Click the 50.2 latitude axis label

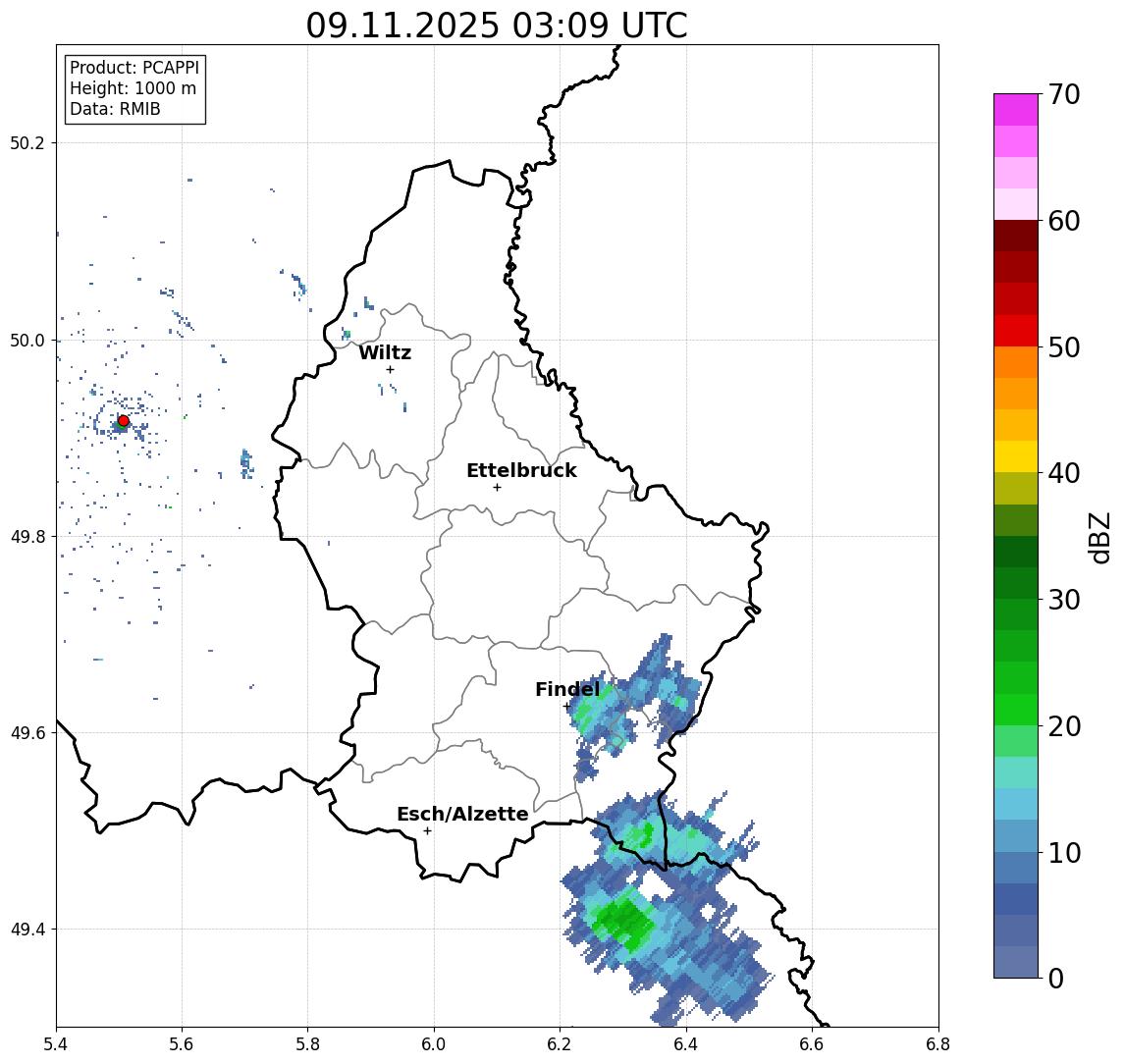tap(27, 142)
